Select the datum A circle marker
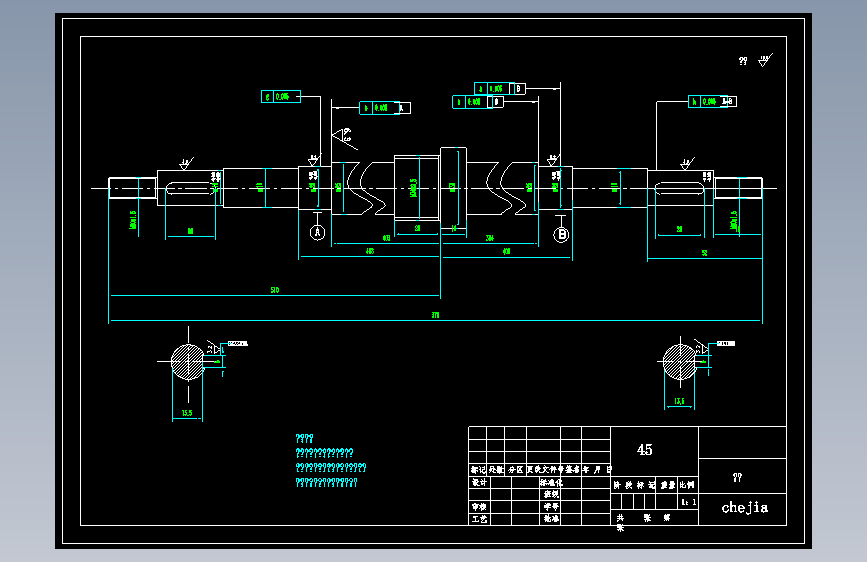 pyautogui.click(x=317, y=232)
